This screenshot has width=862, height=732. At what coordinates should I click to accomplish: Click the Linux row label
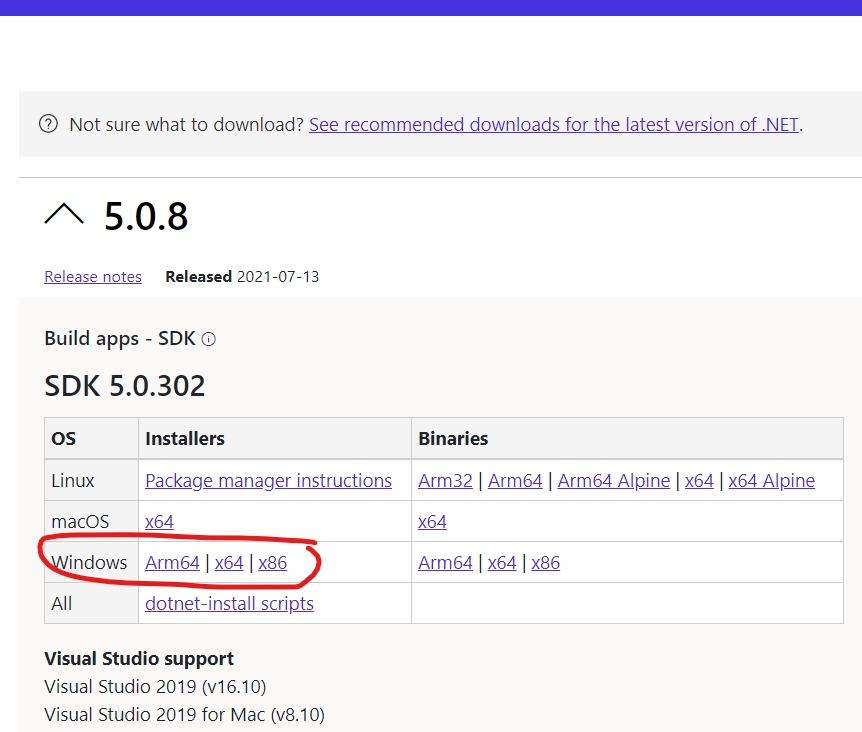point(73,481)
